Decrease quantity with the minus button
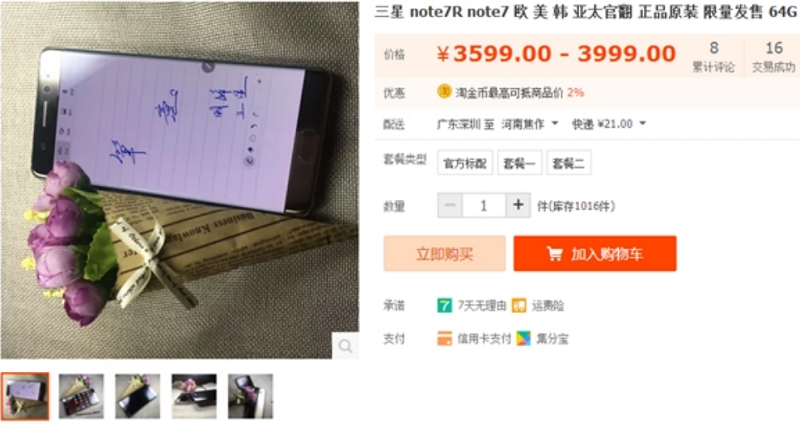Image resolution: width=800 pixels, height=427 pixels. (x=450, y=205)
